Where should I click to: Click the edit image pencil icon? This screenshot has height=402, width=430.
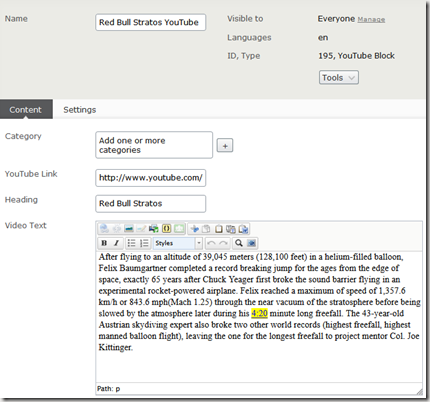pos(141,229)
